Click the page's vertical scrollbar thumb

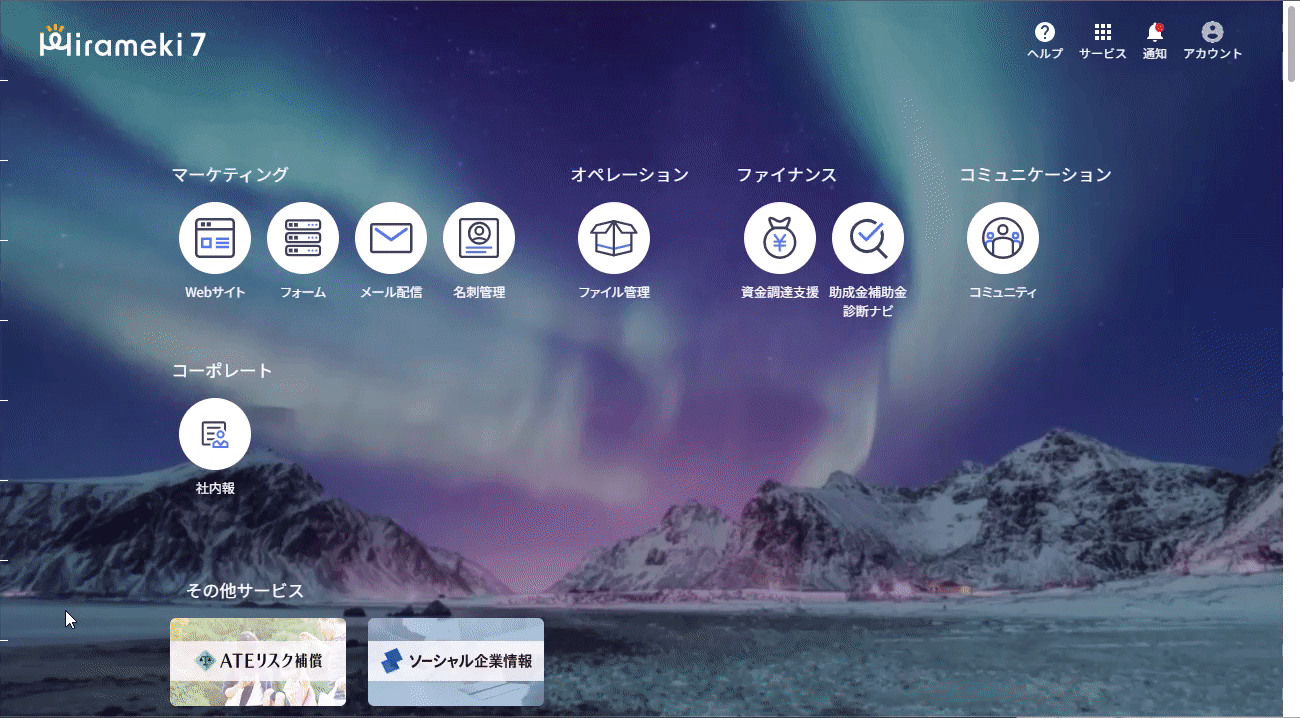(x=1291, y=45)
